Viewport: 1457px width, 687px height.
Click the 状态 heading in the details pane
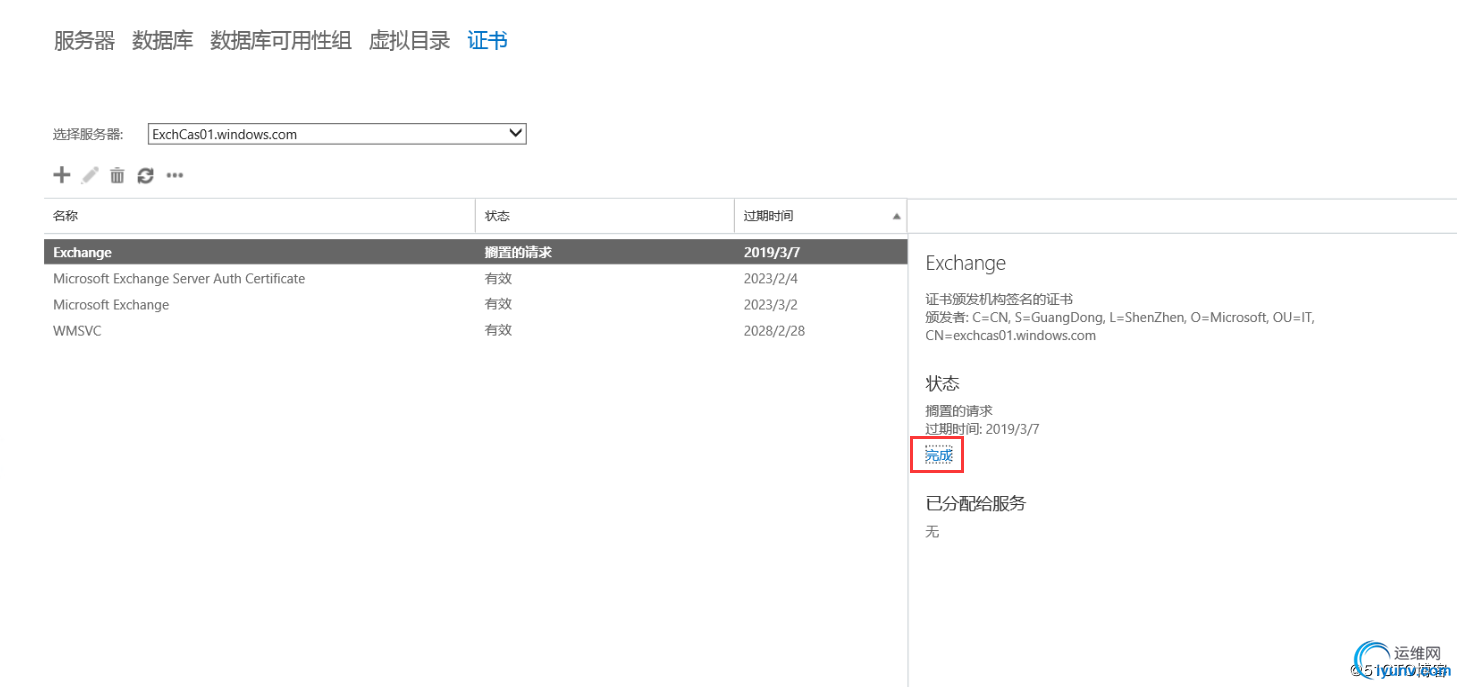point(943,383)
